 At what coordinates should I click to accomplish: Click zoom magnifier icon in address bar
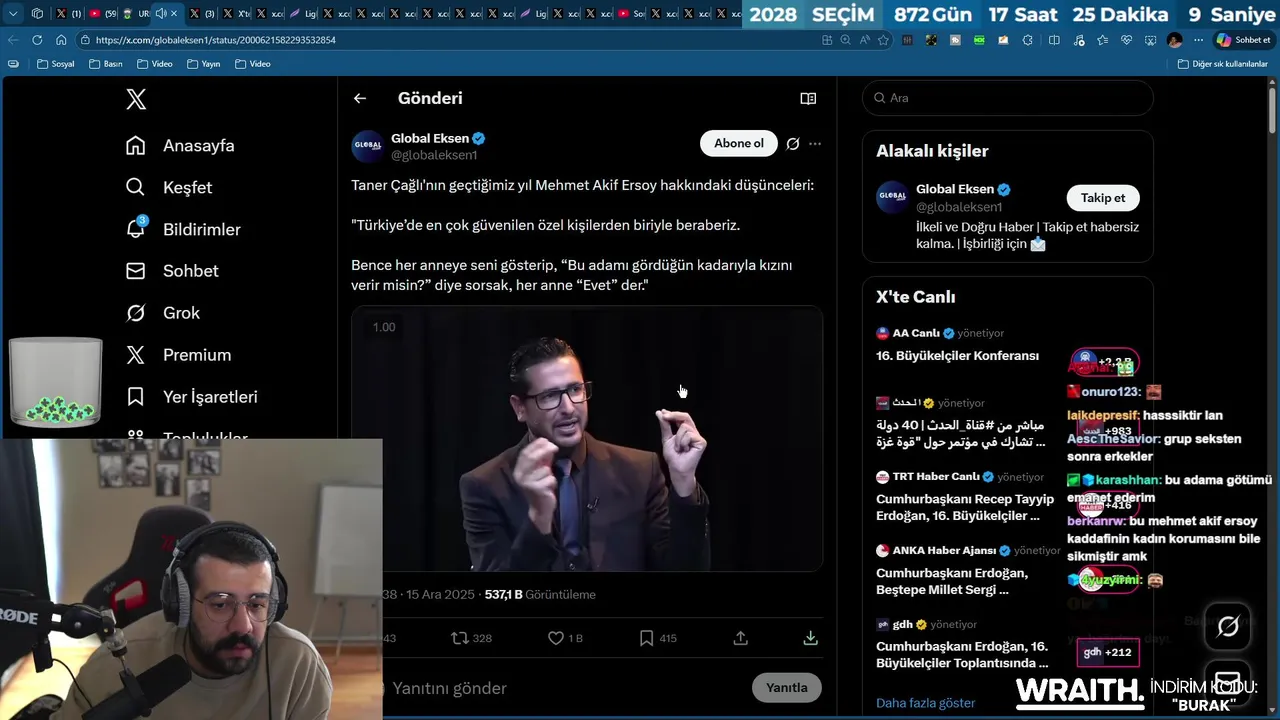pyautogui.click(x=846, y=40)
